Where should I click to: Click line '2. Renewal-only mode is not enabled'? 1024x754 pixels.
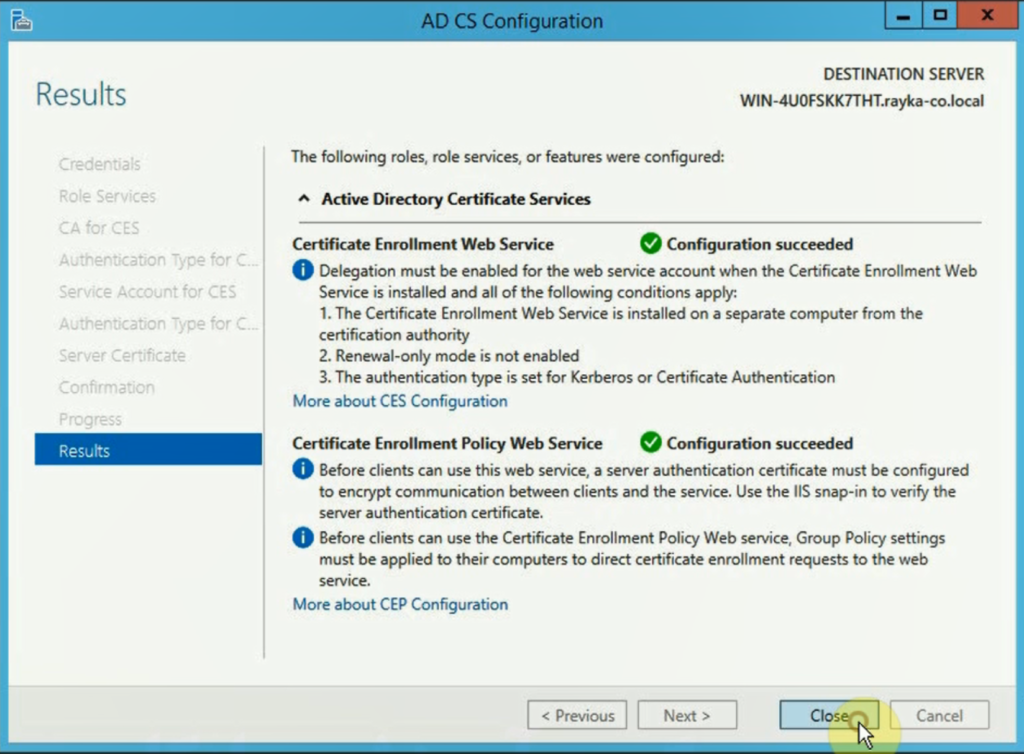point(449,356)
